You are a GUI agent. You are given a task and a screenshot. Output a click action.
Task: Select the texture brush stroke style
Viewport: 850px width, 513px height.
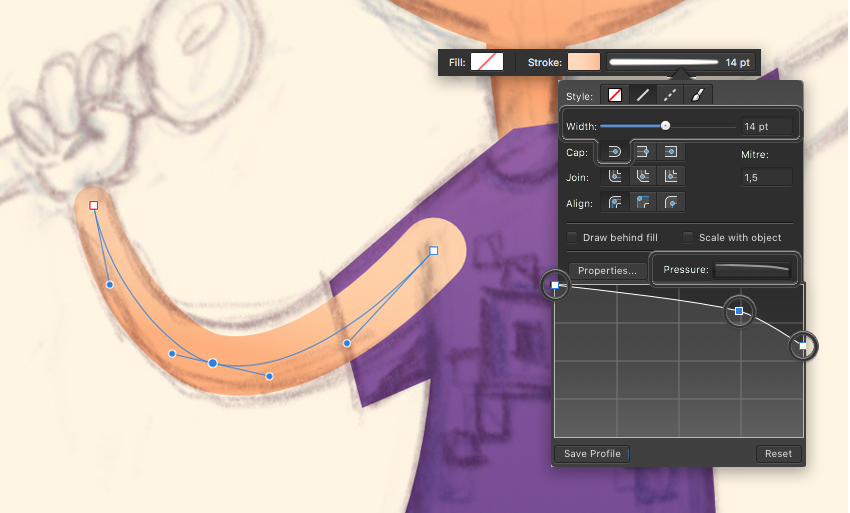click(699, 96)
